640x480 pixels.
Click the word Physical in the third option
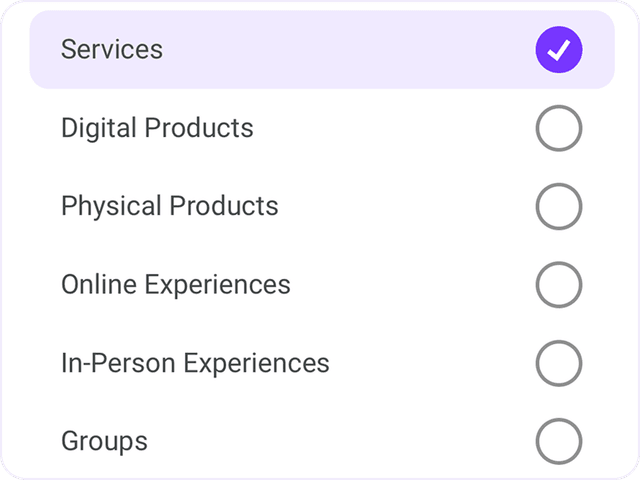tap(110, 206)
